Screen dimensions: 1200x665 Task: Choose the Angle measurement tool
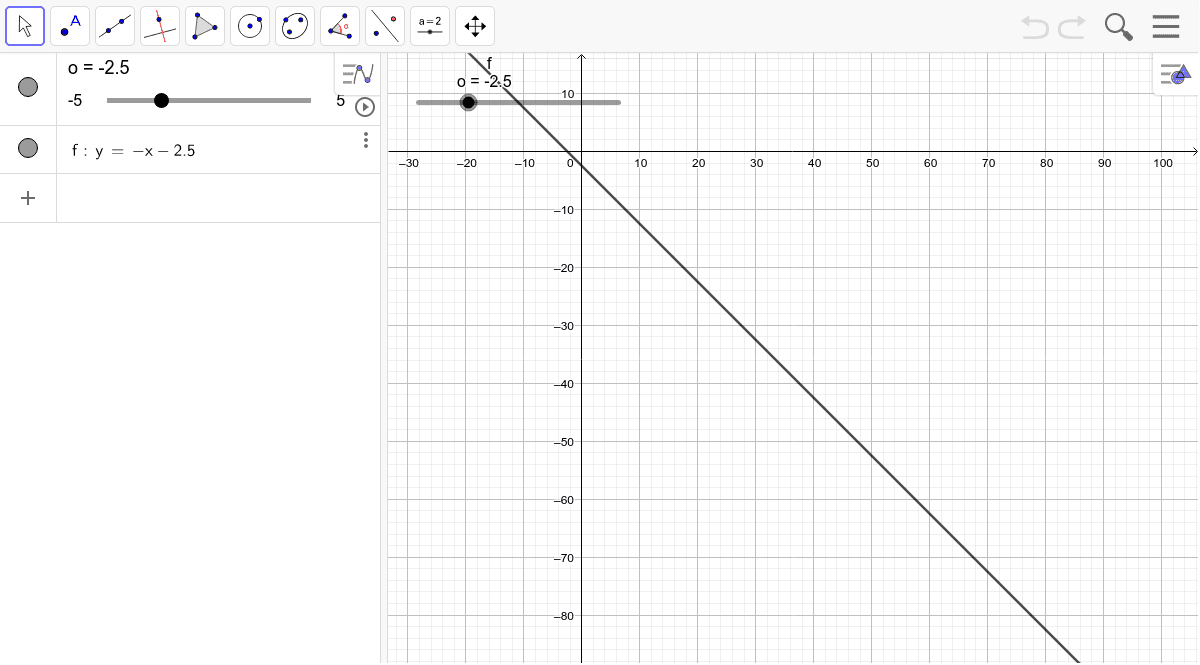[x=339, y=26]
